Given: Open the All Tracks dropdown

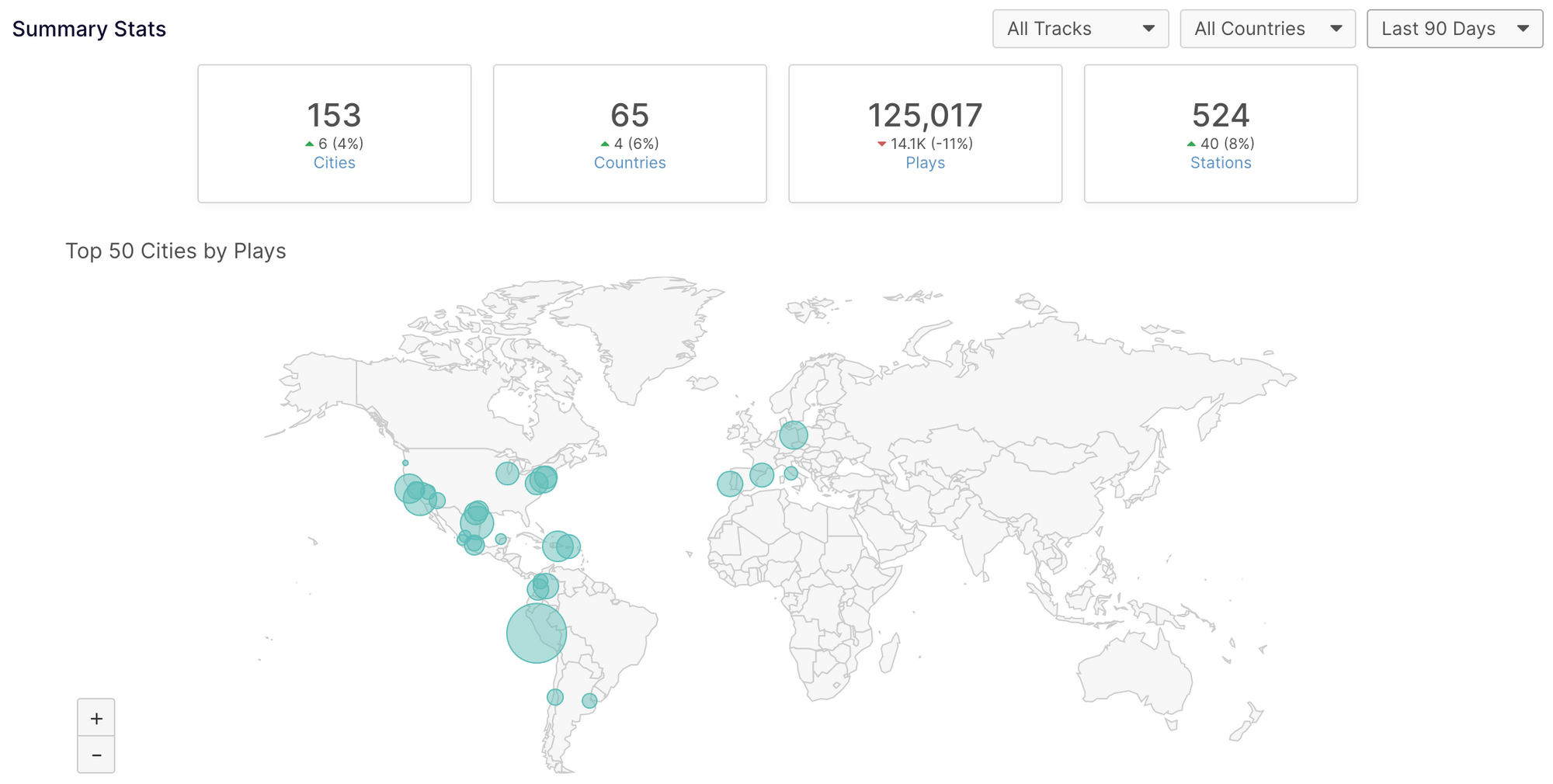Looking at the screenshot, I should (x=1080, y=29).
